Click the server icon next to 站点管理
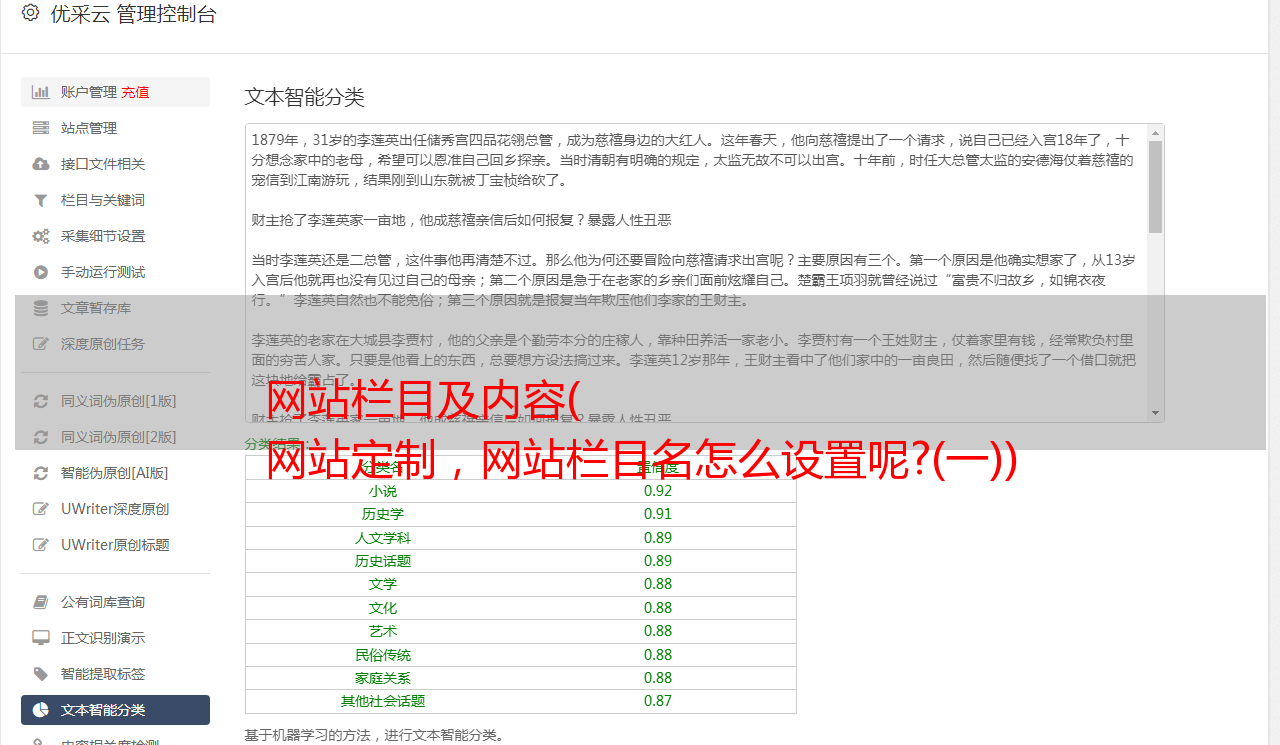This screenshot has height=745, width=1280. pos(41,128)
